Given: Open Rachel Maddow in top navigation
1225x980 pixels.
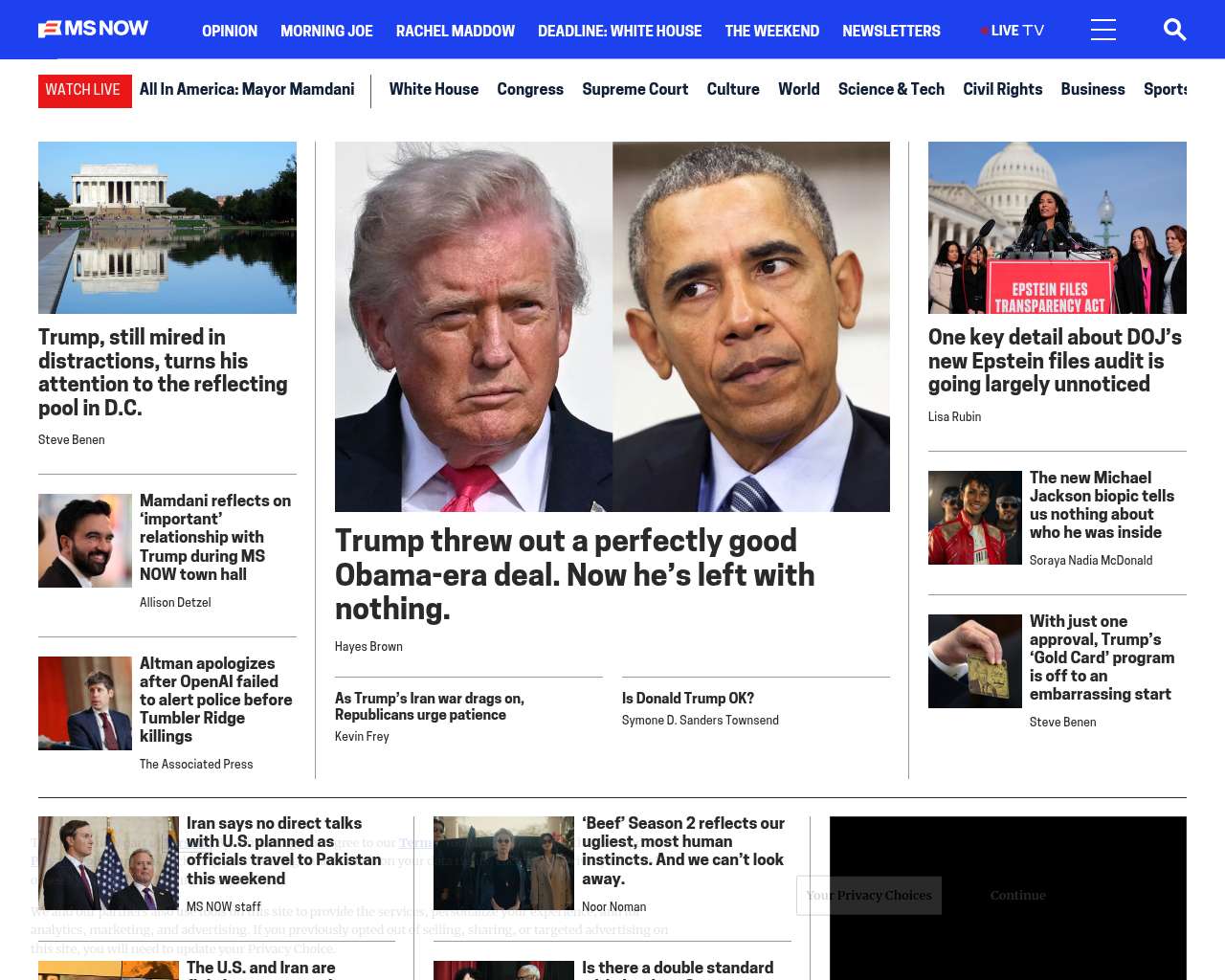Looking at the screenshot, I should click(x=456, y=31).
